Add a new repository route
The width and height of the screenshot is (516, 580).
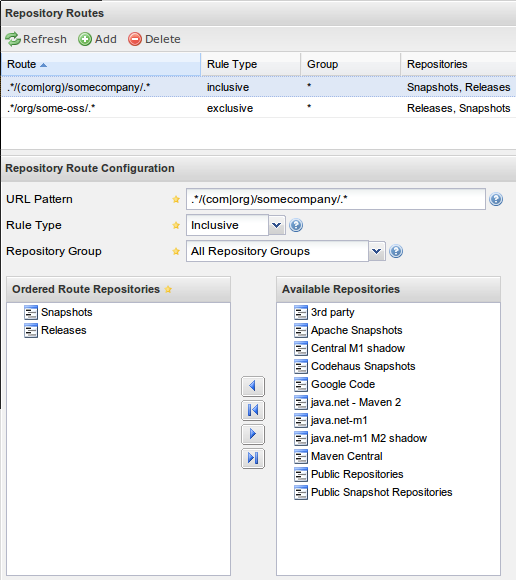pyautogui.click(x=97, y=39)
